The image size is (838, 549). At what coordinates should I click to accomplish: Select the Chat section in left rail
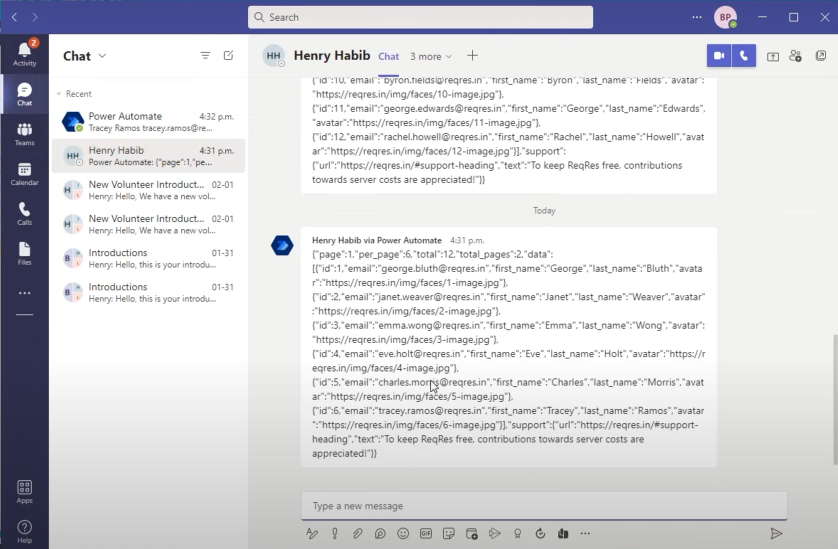pyautogui.click(x=25, y=94)
